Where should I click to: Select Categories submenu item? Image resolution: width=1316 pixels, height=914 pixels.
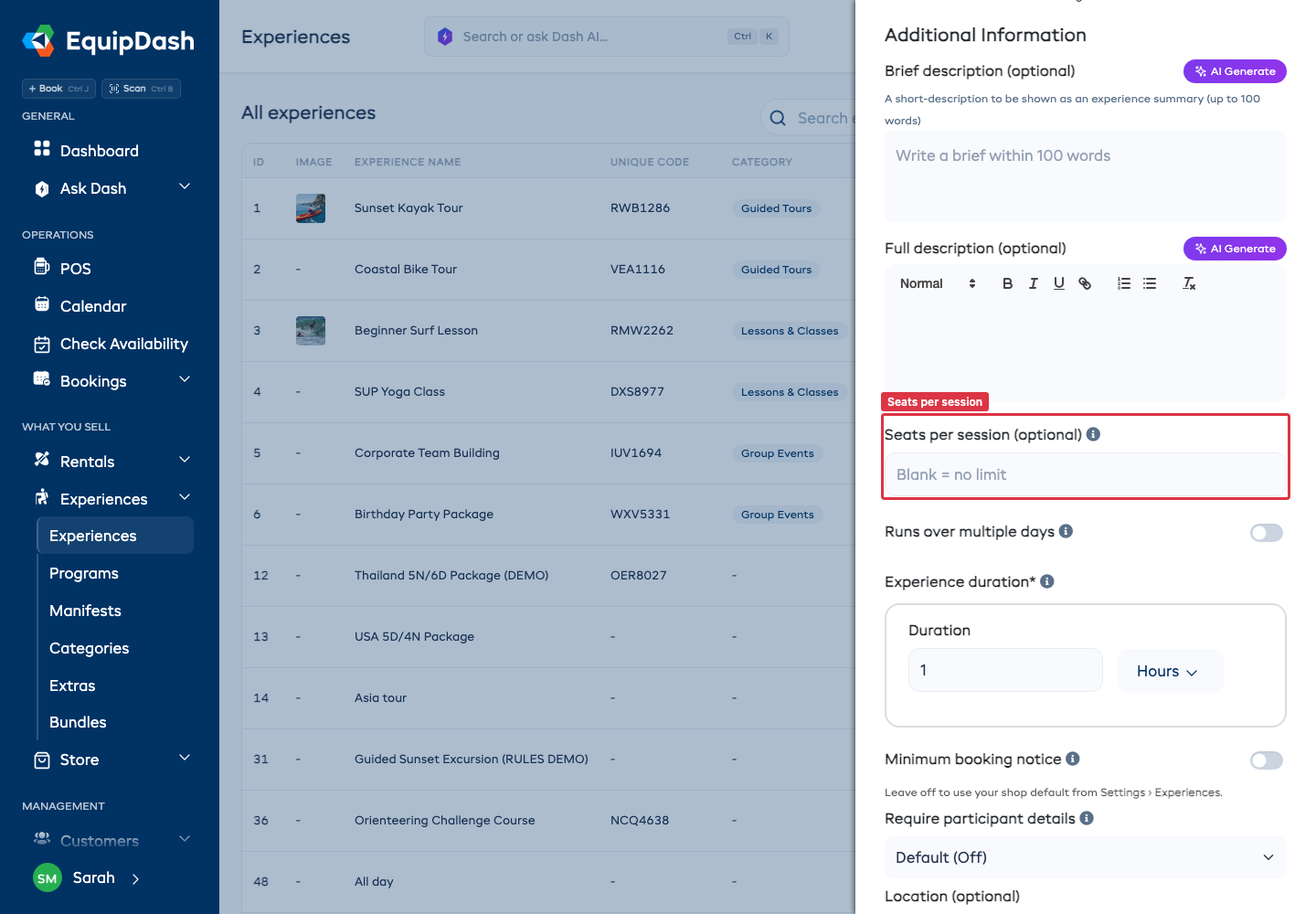[x=89, y=648]
